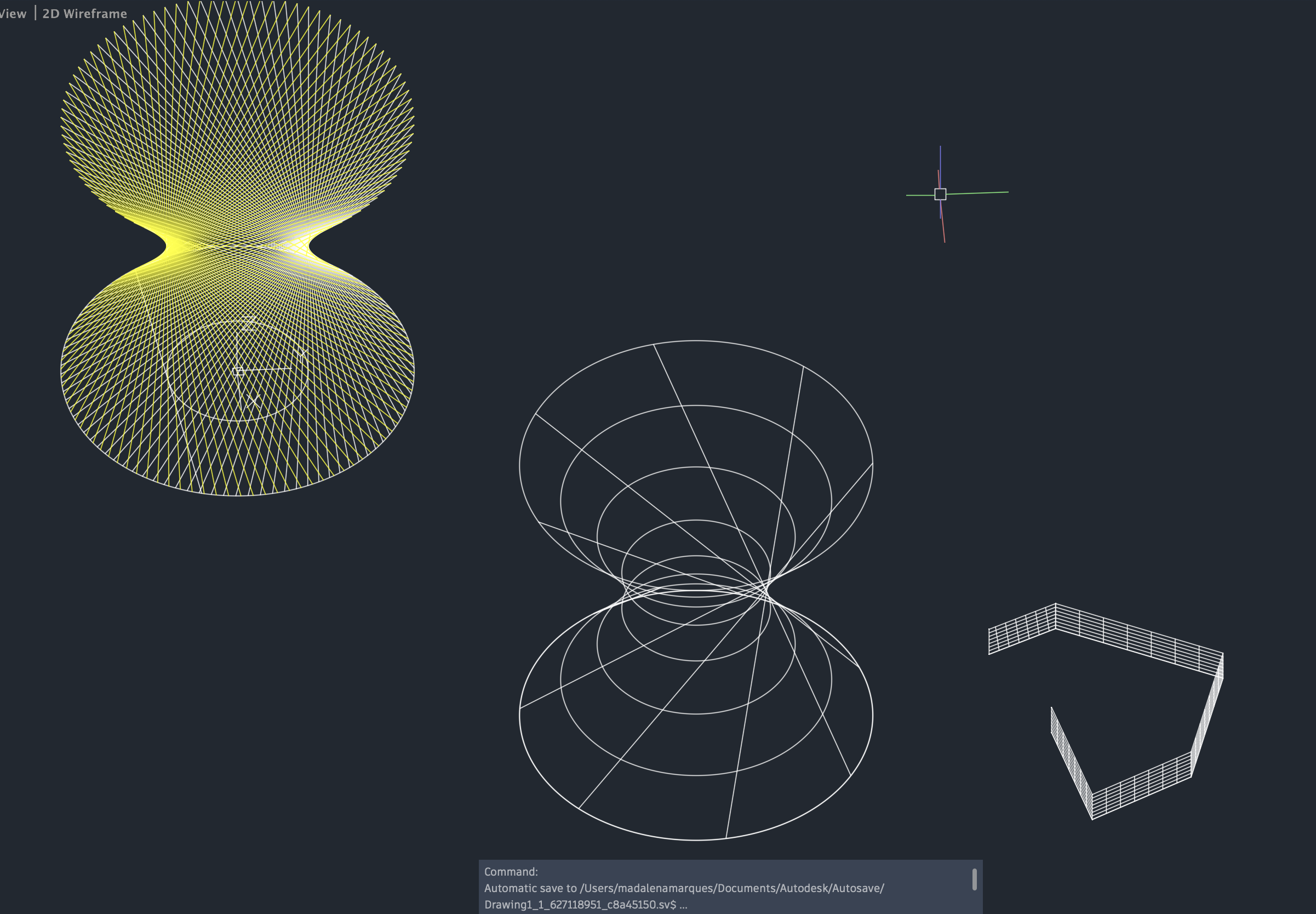Click the command history scrollbar thumb
The height and width of the screenshot is (914, 1316).
click(974, 879)
